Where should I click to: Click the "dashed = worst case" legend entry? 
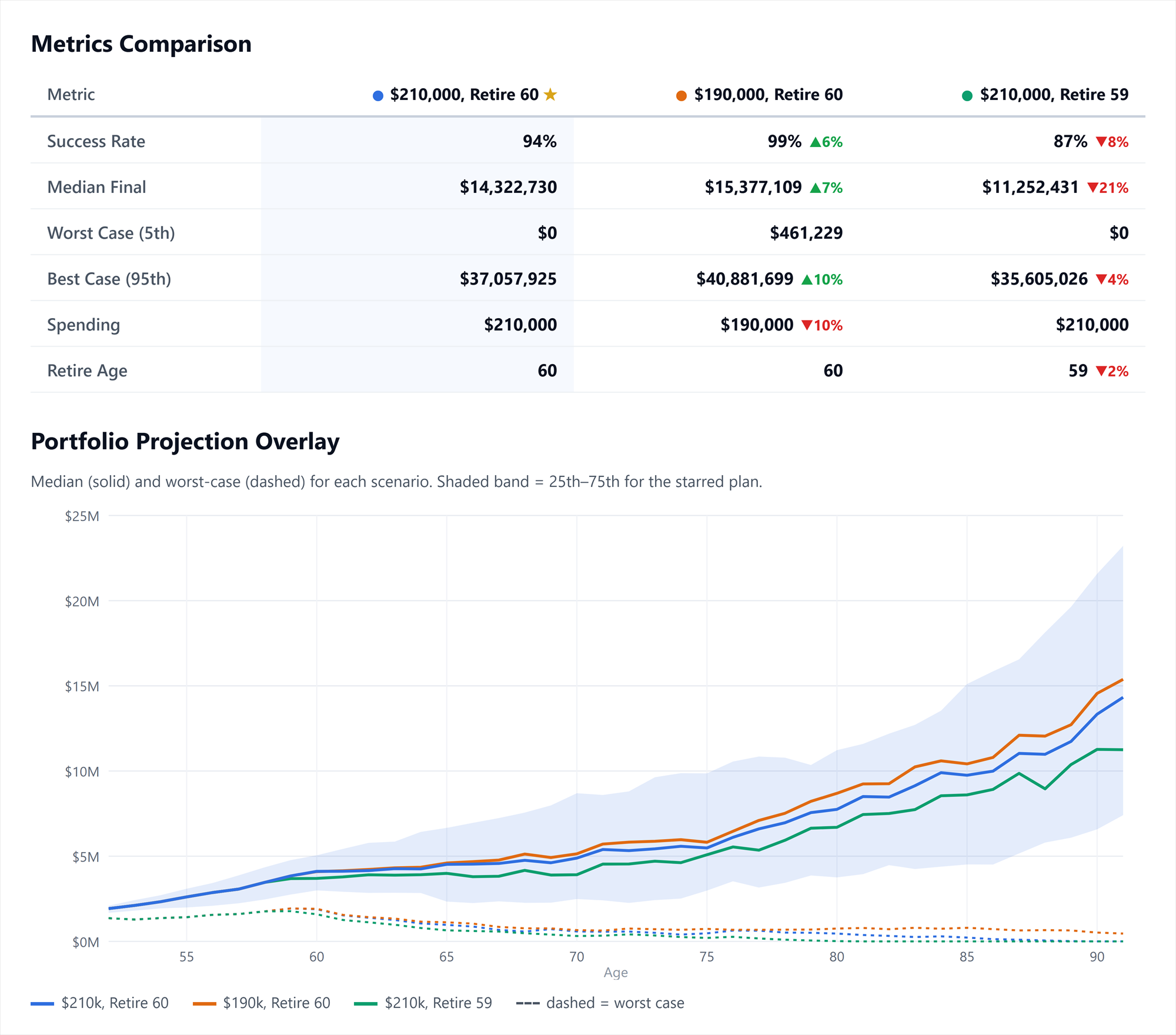tap(600, 1003)
